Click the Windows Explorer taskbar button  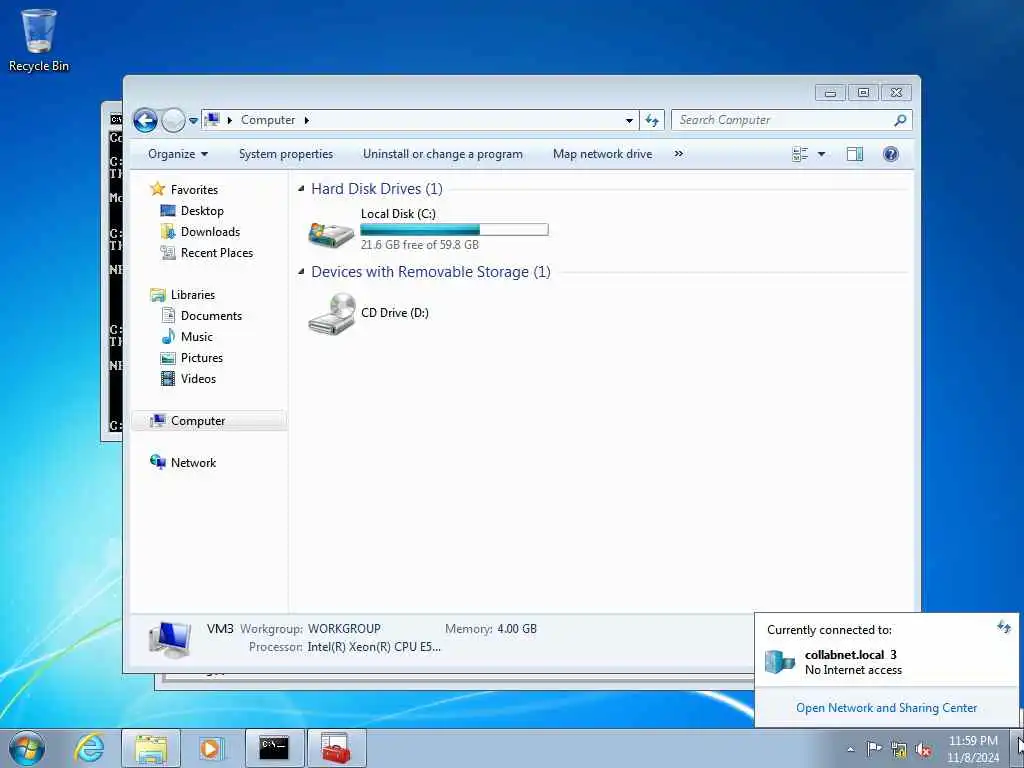(151, 748)
